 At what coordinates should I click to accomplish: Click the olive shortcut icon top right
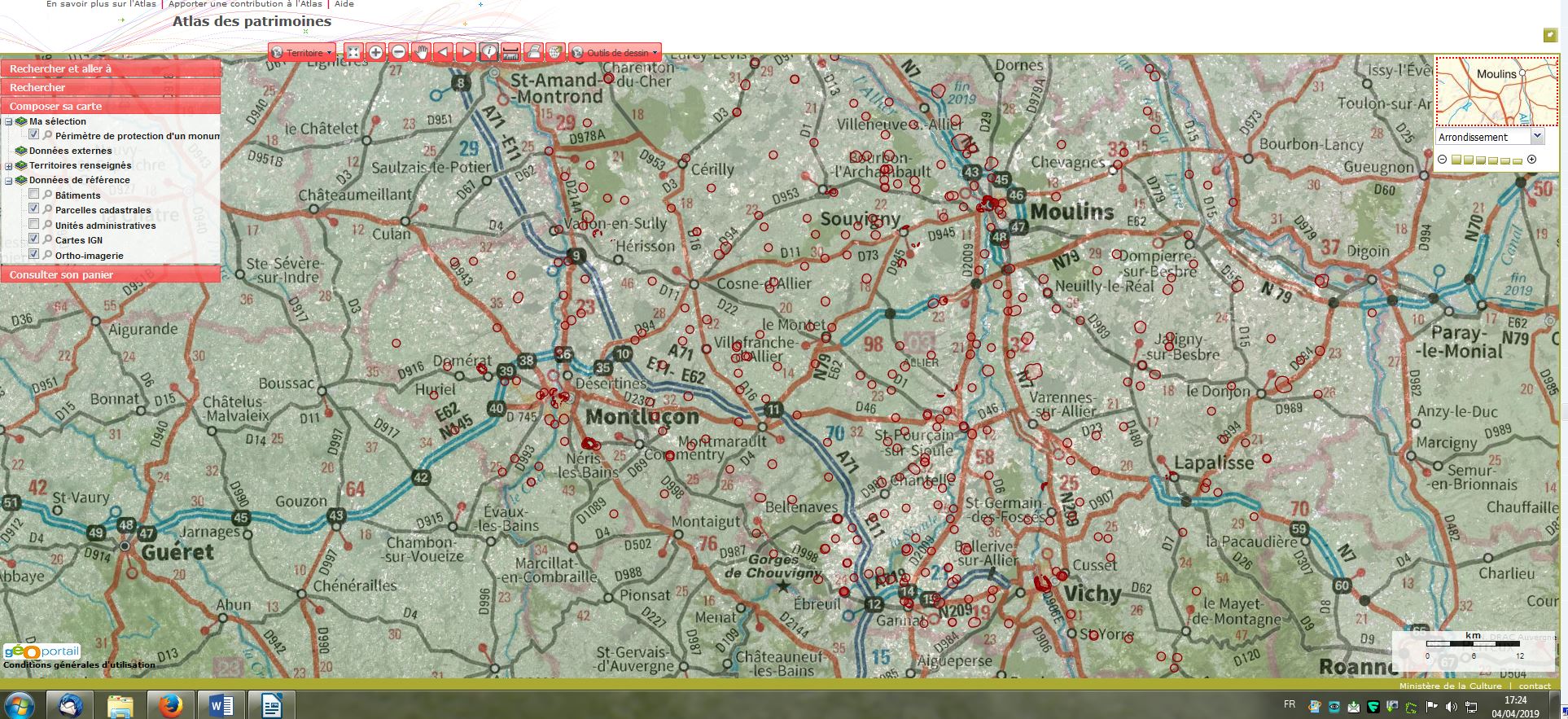pyautogui.click(x=1550, y=35)
